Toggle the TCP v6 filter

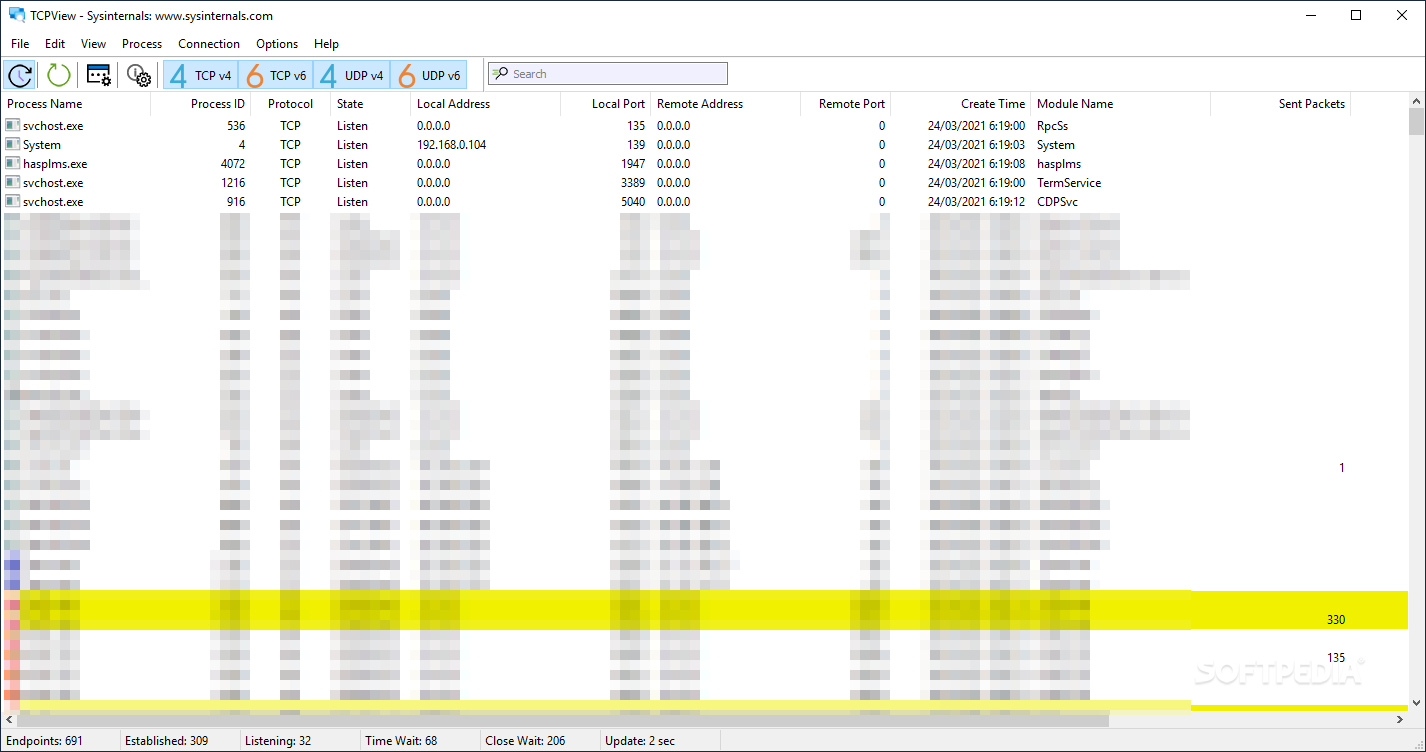276,75
